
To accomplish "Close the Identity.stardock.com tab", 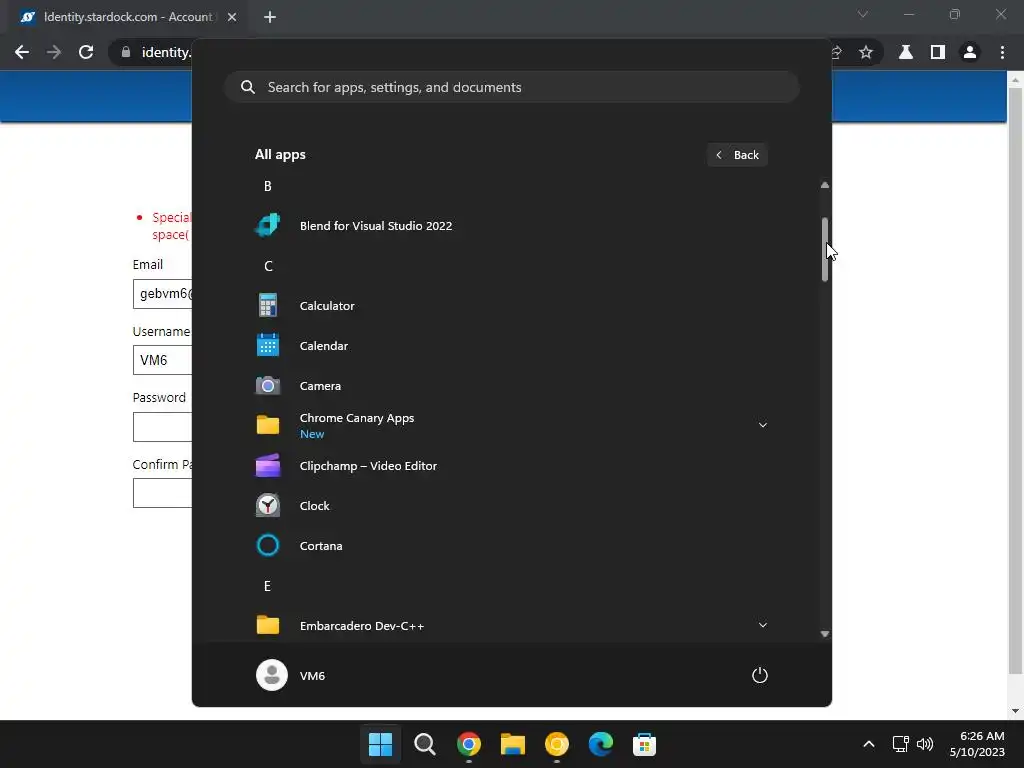I will tap(232, 17).
